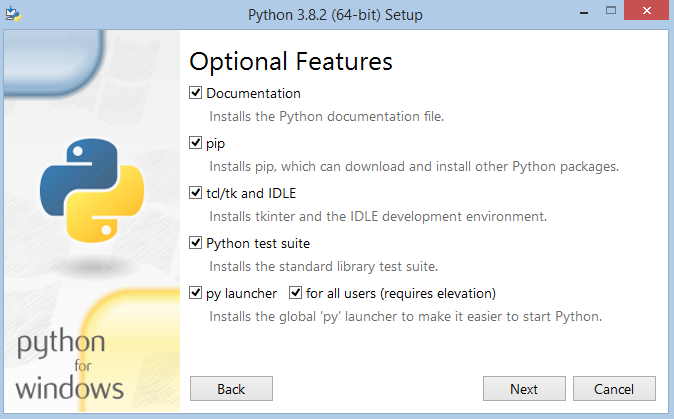This screenshot has width=674, height=419.
Task: Minimize the Python Setup window
Action: tap(584, 13)
